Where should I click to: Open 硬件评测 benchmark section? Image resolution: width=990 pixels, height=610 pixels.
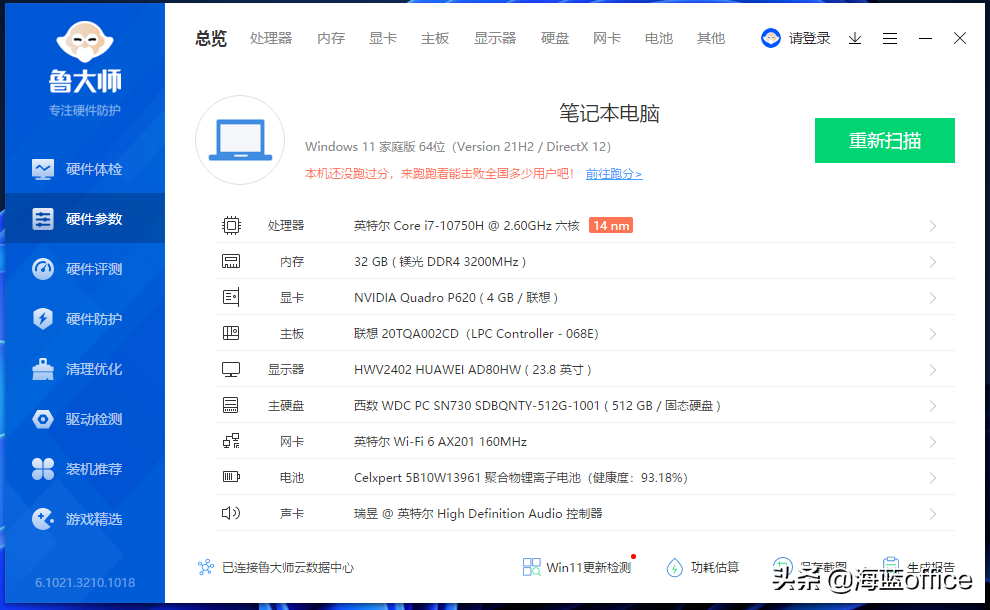(x=85, y=269)
